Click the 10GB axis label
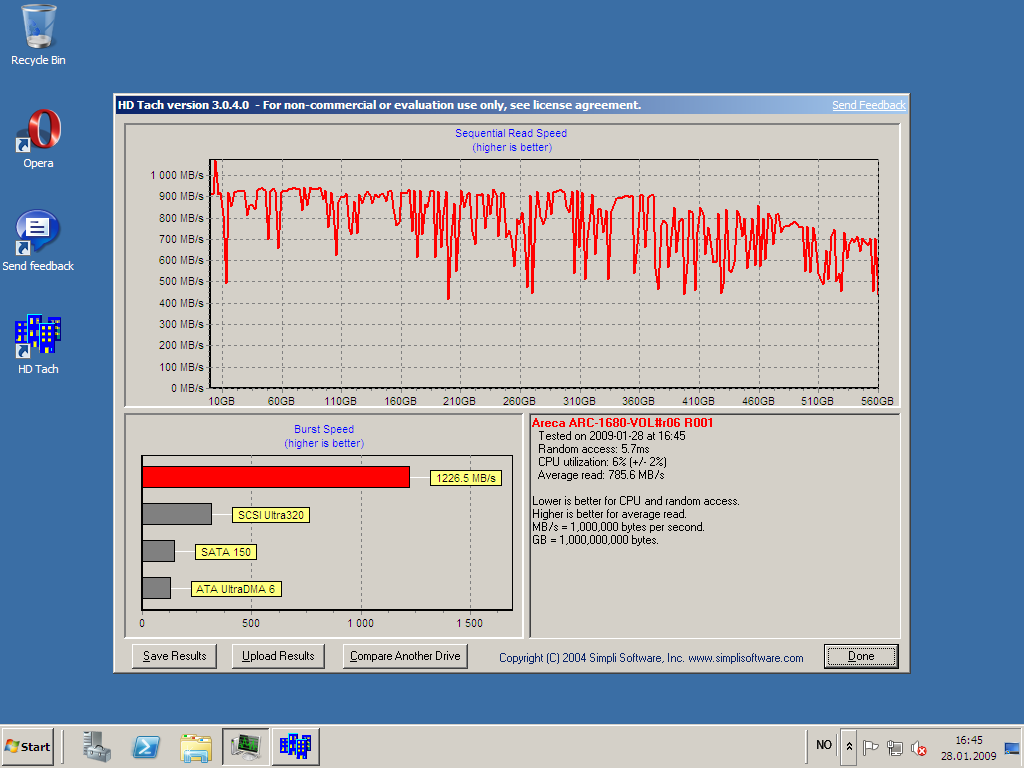This screenshot has height=768, width=1024. [x=221, y=401]
